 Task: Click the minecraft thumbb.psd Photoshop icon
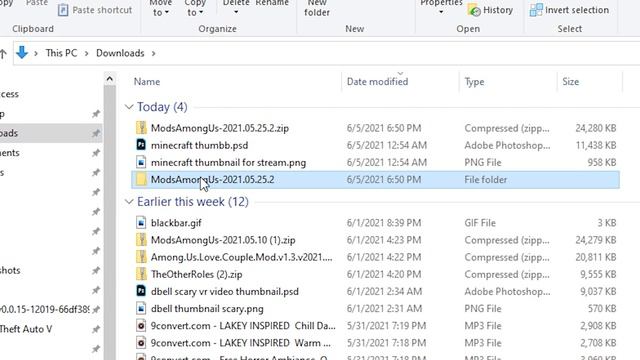pos(141,145)
